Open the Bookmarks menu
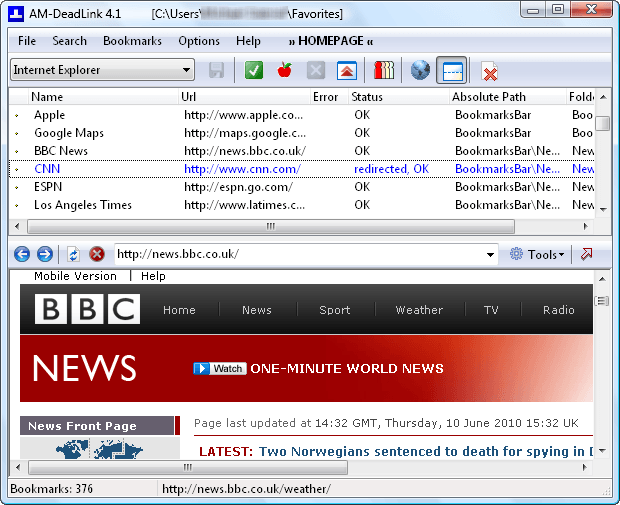 pyautogui.click(x=132, y=41)
